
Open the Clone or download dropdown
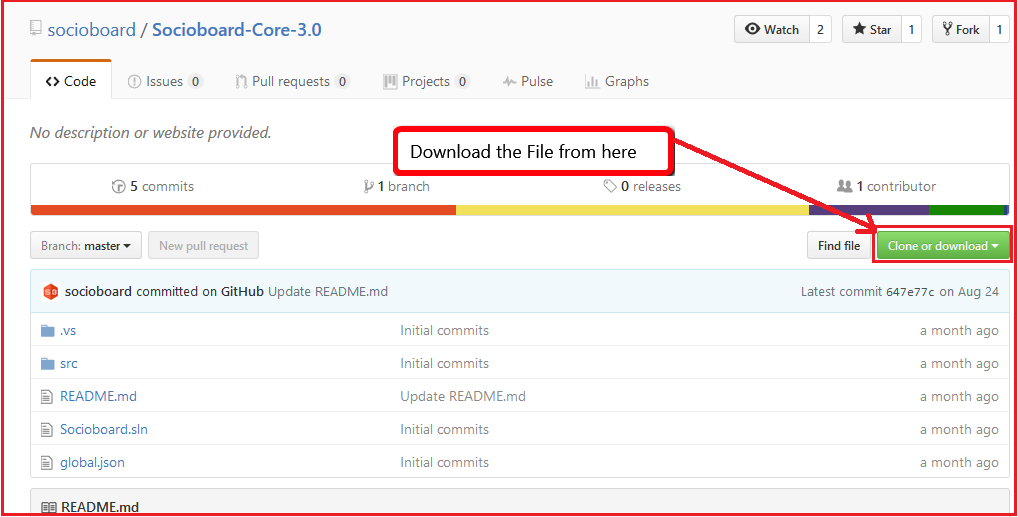point(943,246)
